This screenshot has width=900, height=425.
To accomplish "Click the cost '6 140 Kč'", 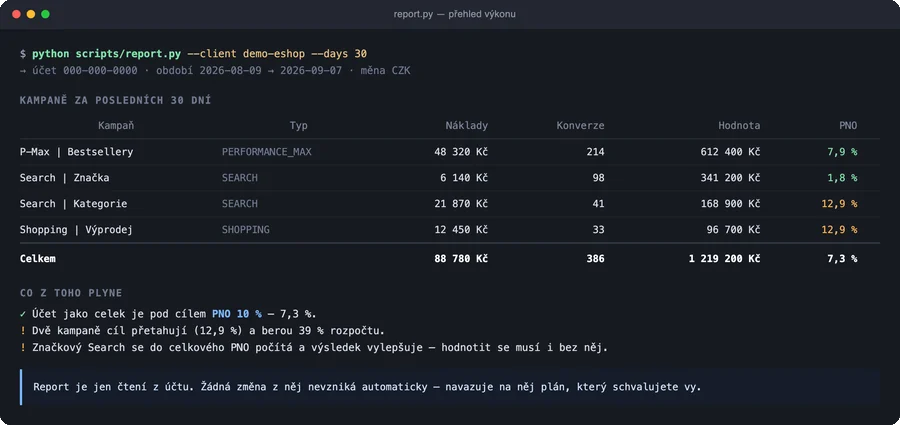I will click(464, 177).
